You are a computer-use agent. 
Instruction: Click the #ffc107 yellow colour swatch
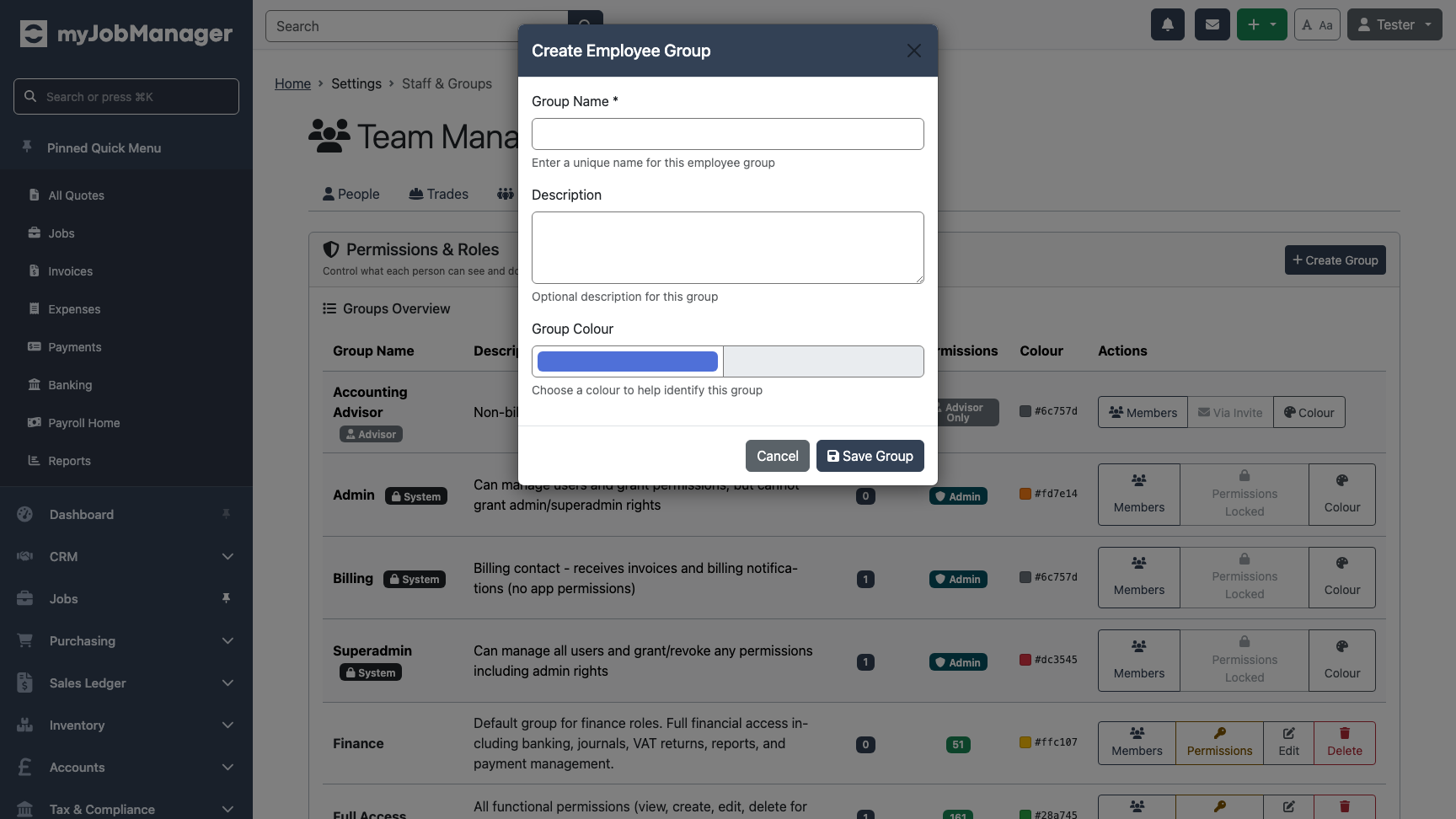[1025, 742]
